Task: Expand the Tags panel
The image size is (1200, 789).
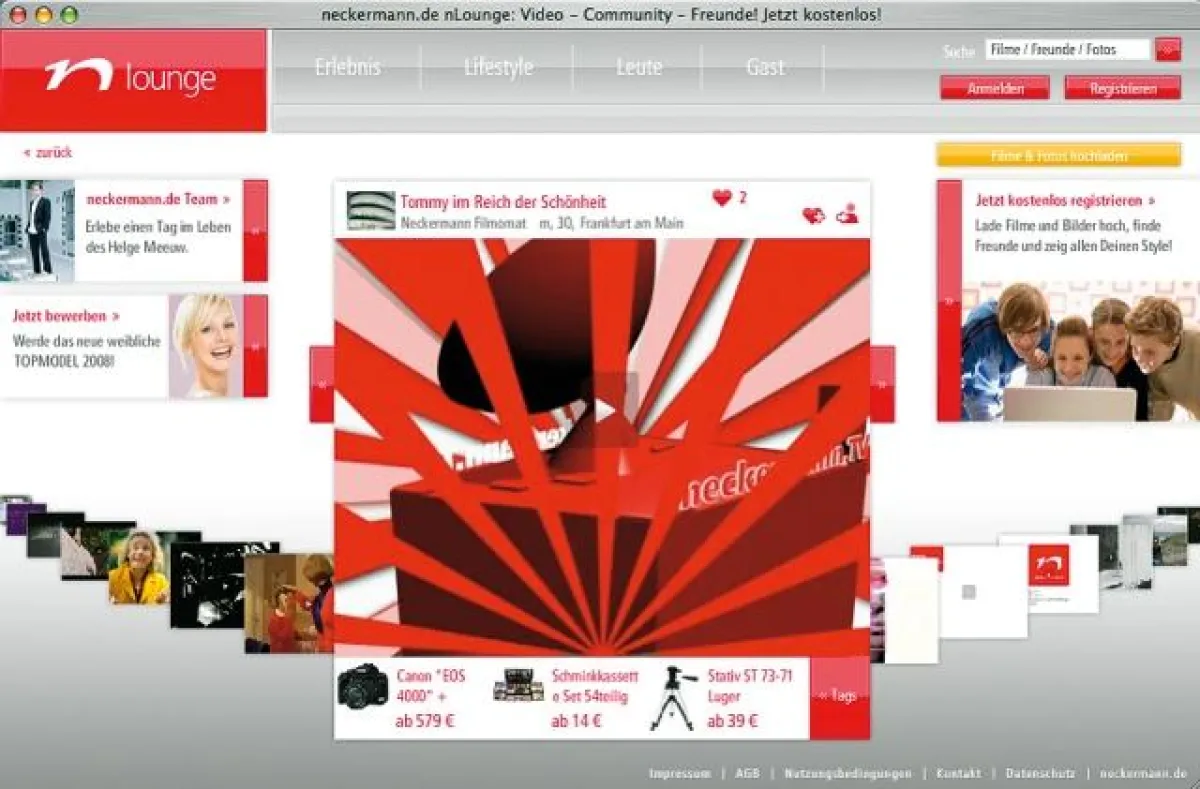Action: [839, 697]
